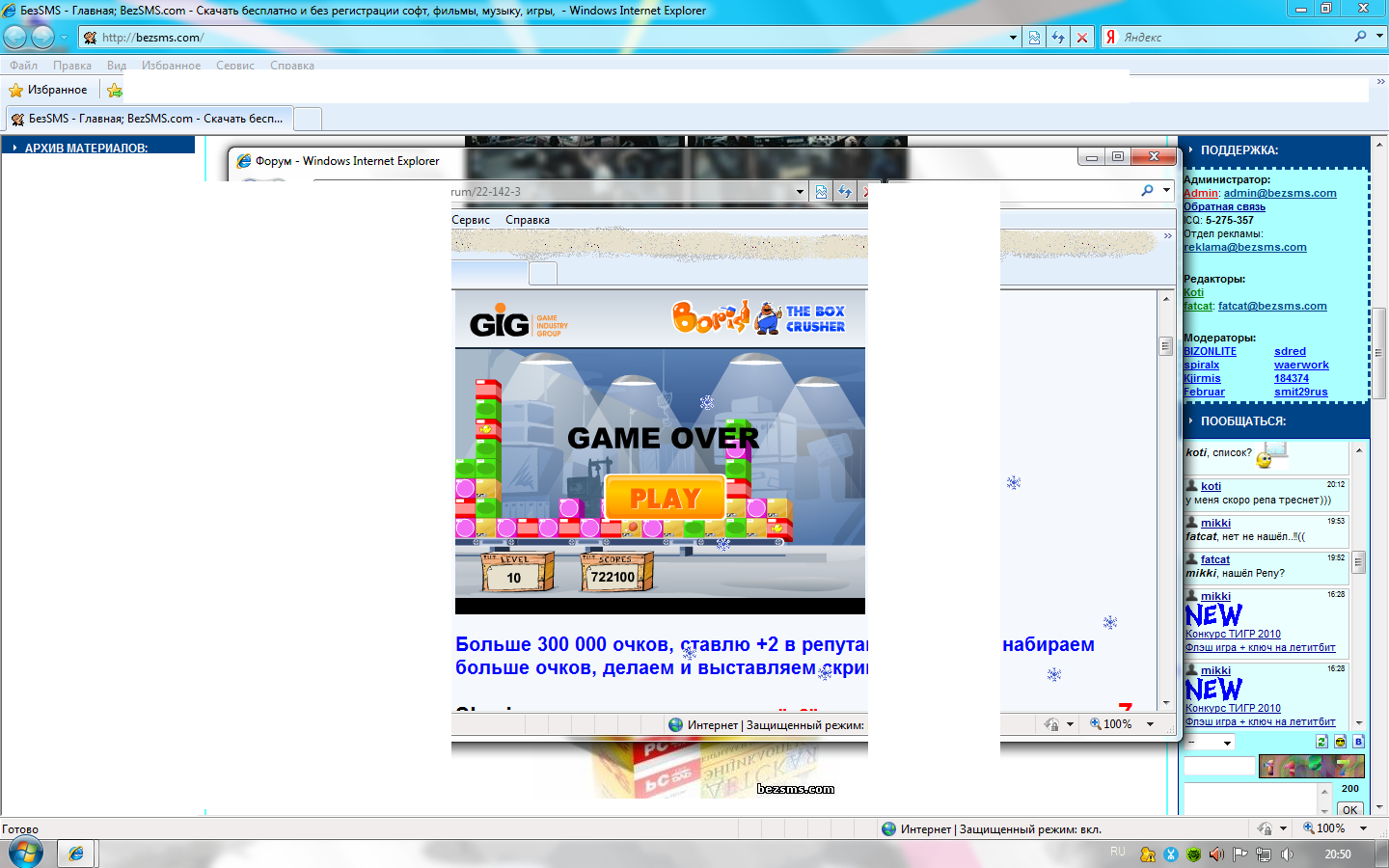Open the chat smileys icon

(x=1340, y=742)
